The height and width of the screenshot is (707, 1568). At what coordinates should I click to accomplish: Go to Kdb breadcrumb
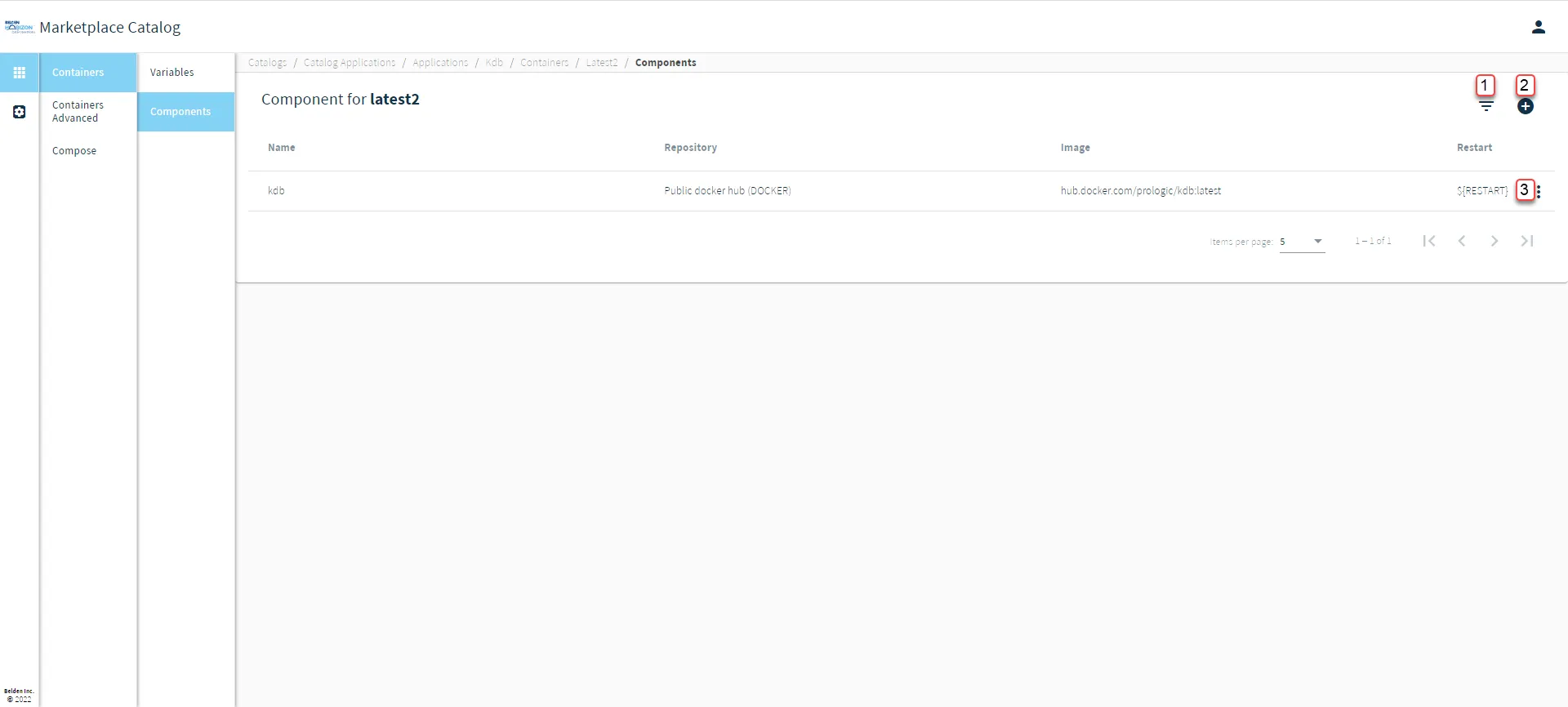tap(494, 63)
